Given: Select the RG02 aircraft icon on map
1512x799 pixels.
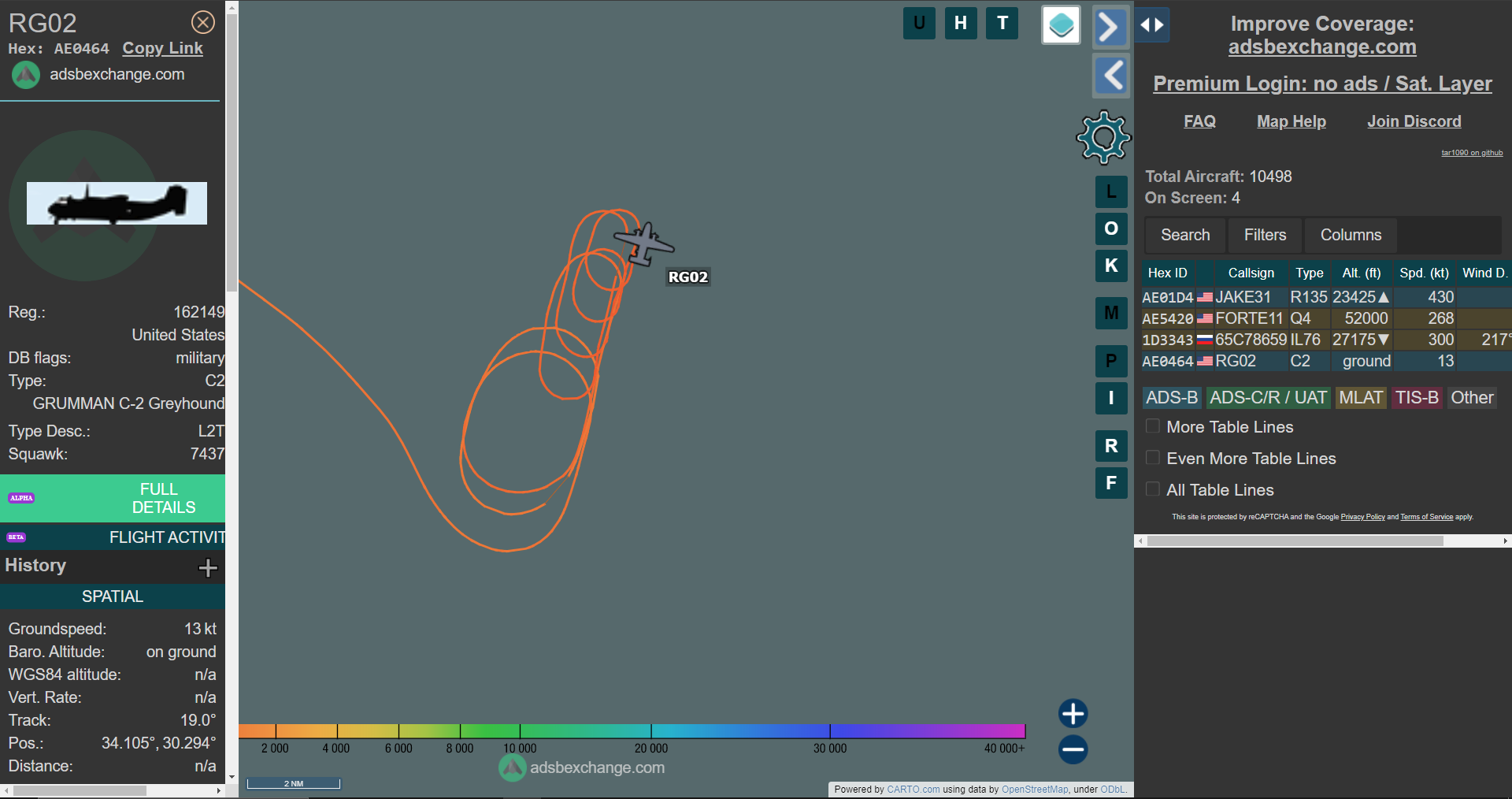Looking at the screenshot, I should (x=644, y=244).
